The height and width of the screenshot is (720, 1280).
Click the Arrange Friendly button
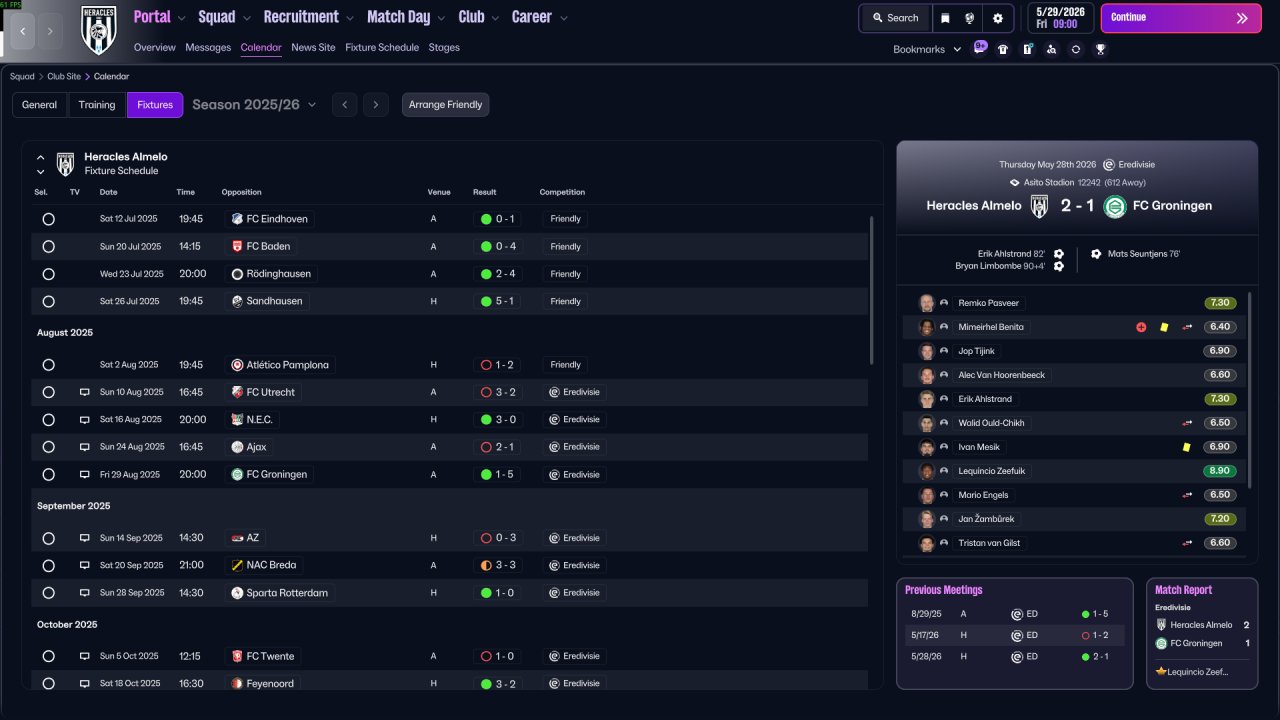click(x=446, y=105)
